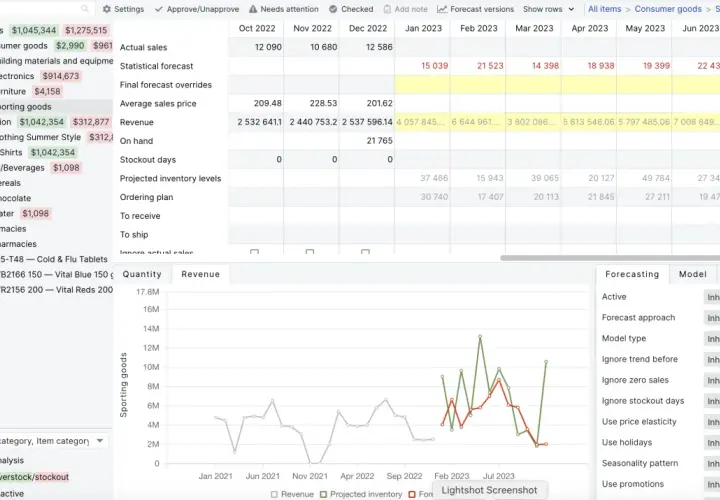Viewport: 720px width, 500px height.
Task: Open the Forecast approach dropdown
Action: coord(711,318)
